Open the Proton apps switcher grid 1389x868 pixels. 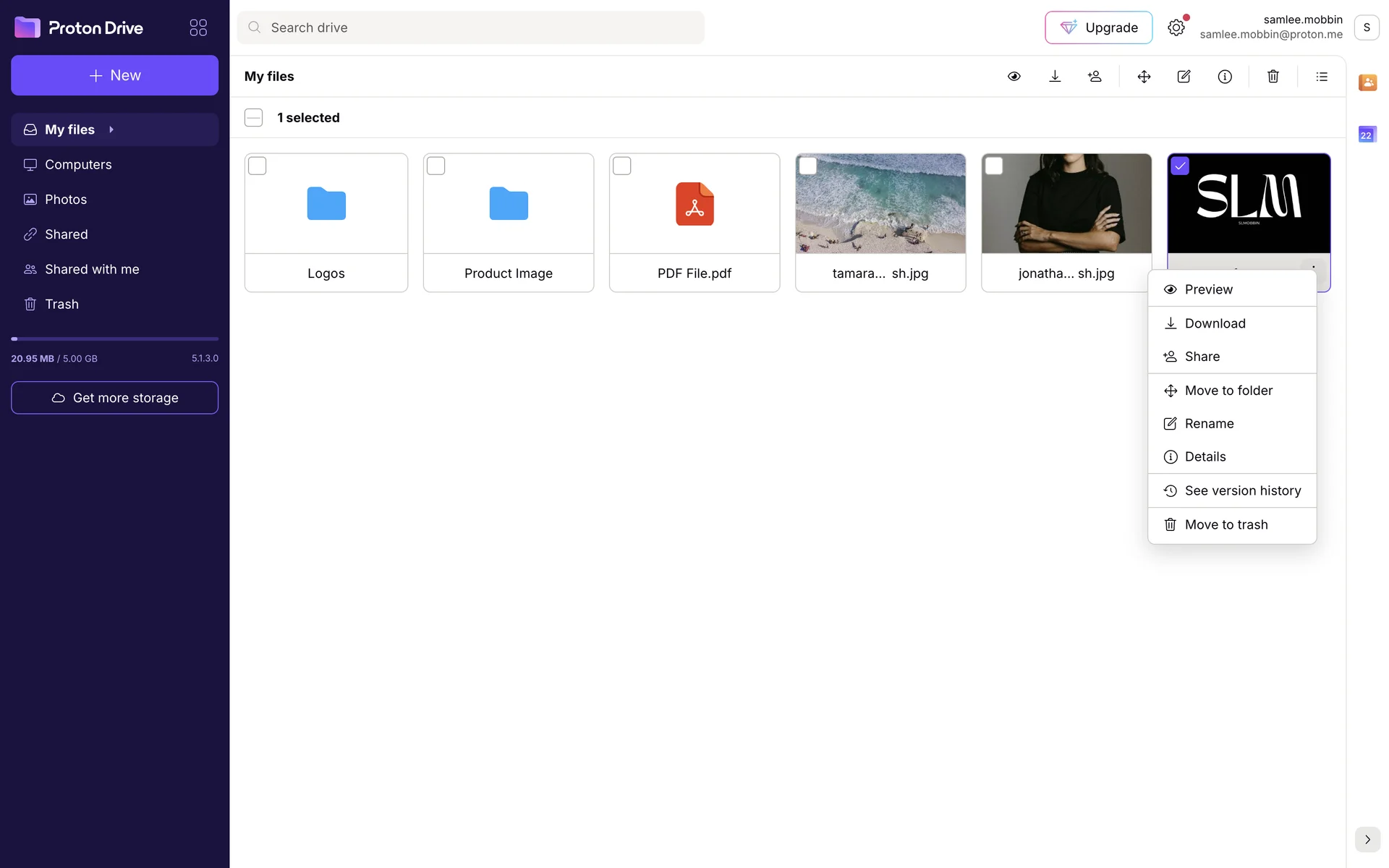(x=198, y=27)
